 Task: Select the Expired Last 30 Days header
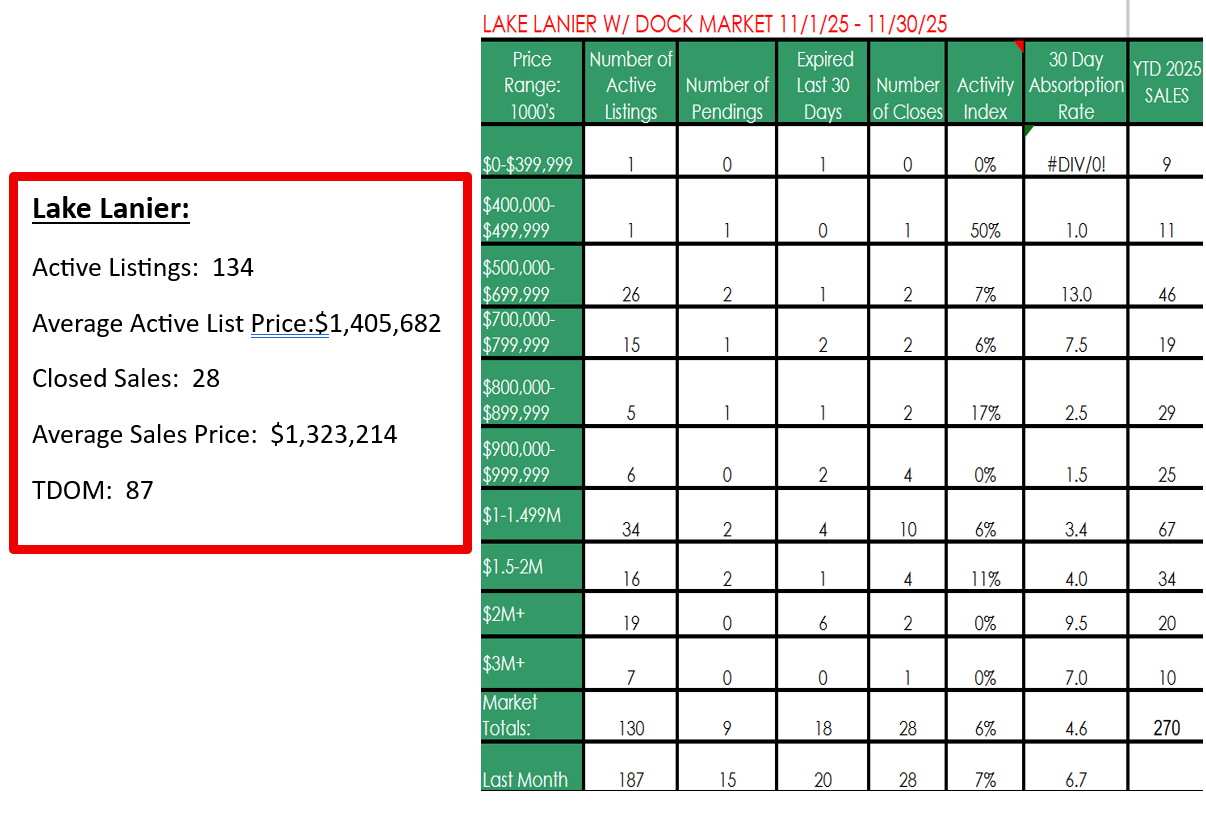pos(823,85)
